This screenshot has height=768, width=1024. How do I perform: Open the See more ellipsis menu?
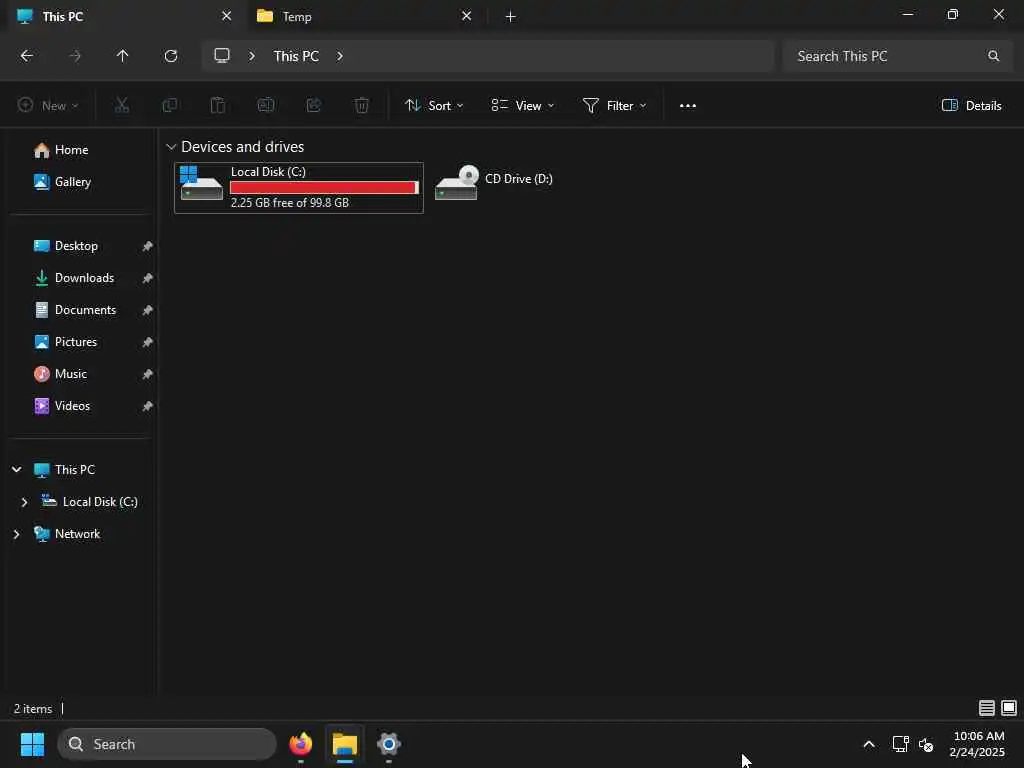(x=688, y=106)
